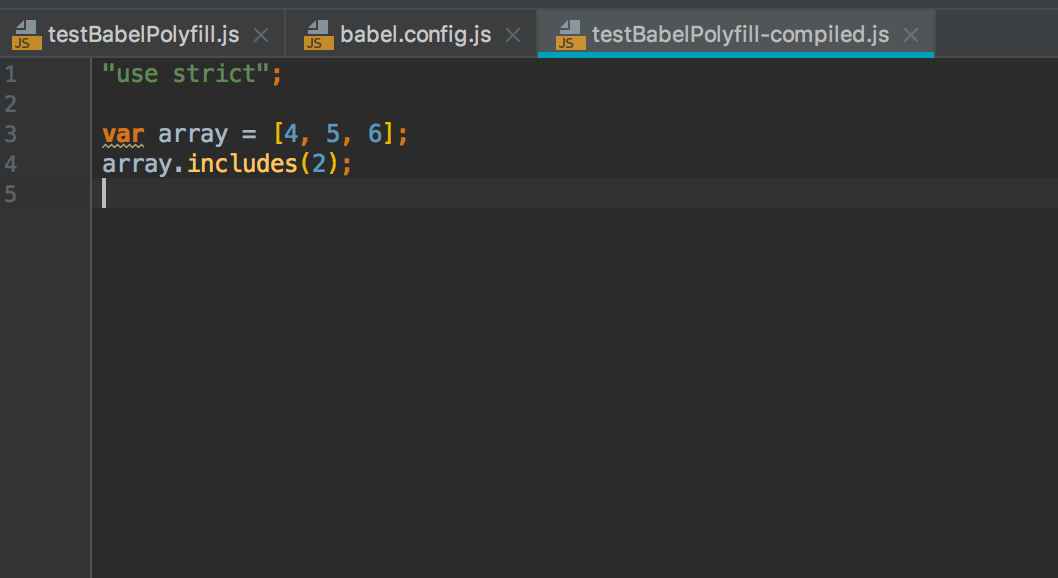Click the number 6 in the array literal
Screen dimensions: 1058x578
tap(374, 134)
